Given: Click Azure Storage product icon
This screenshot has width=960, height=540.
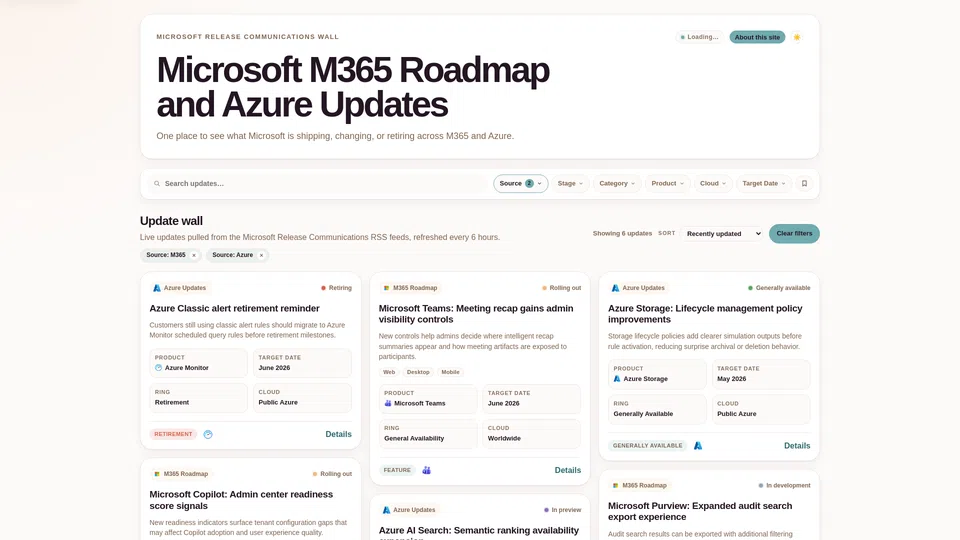Looking at the screenshot, I should coord(617,379).
